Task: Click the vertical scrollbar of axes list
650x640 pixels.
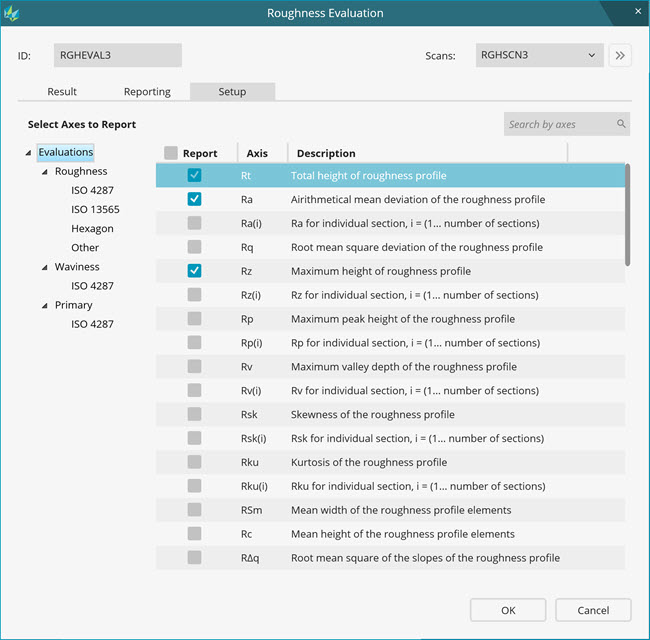Action: point(627,215)
